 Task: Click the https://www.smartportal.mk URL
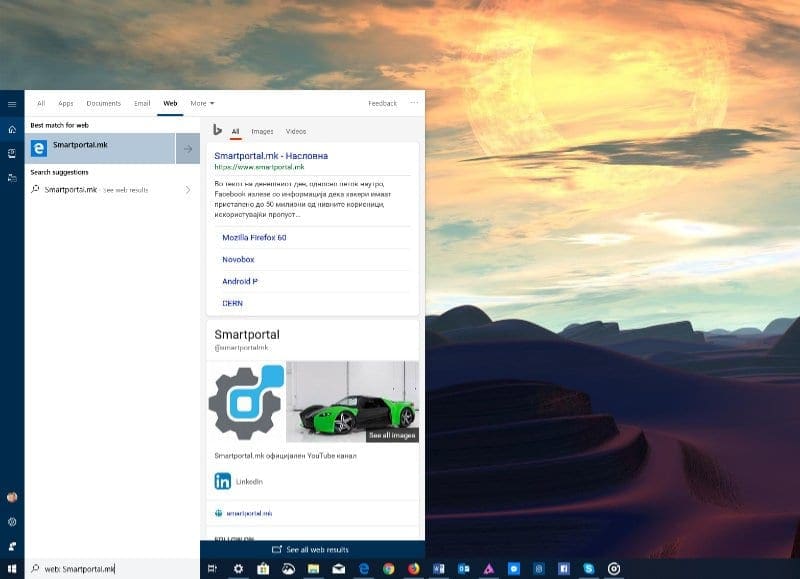[259, 167]
